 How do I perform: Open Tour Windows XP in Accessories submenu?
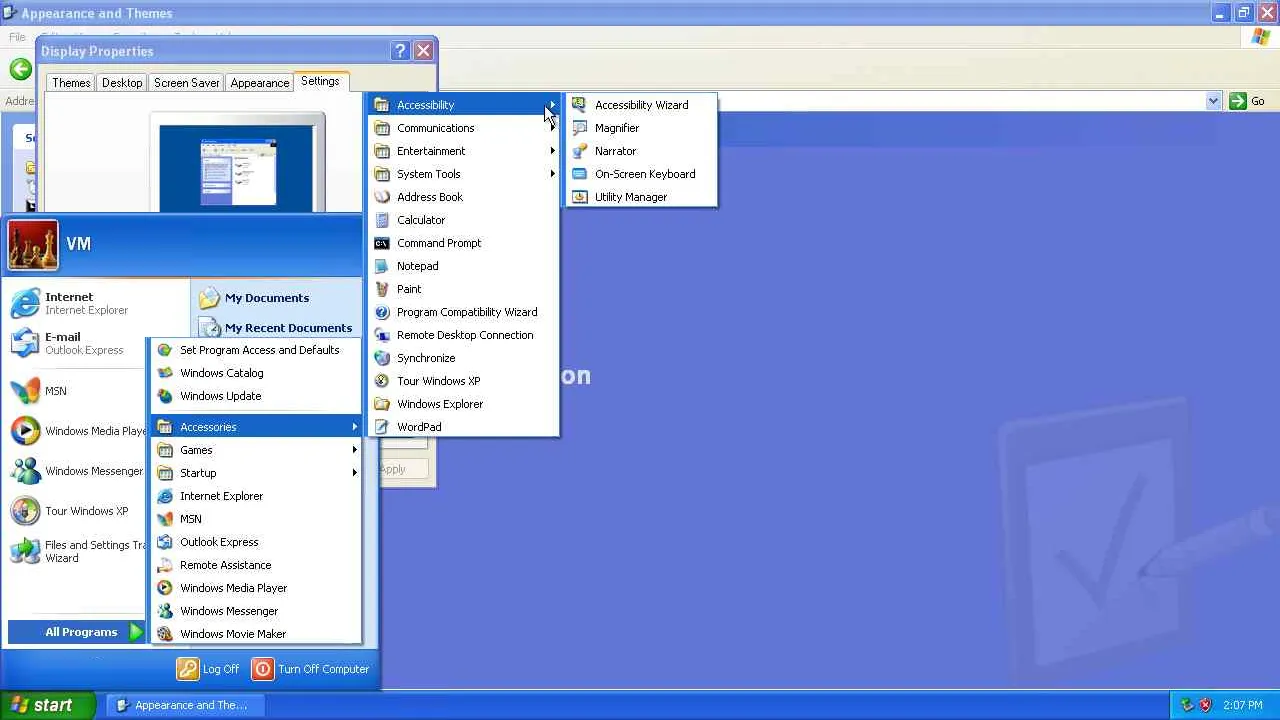(463, 381)
